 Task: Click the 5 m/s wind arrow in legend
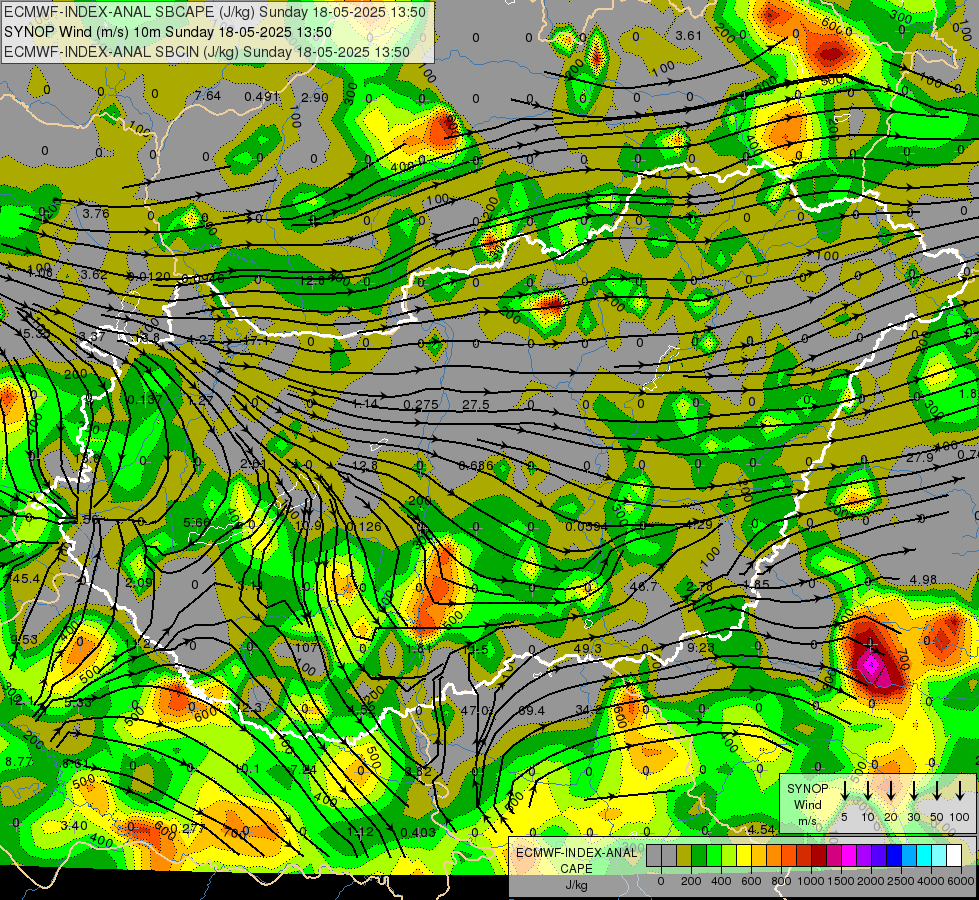[844, 791]
